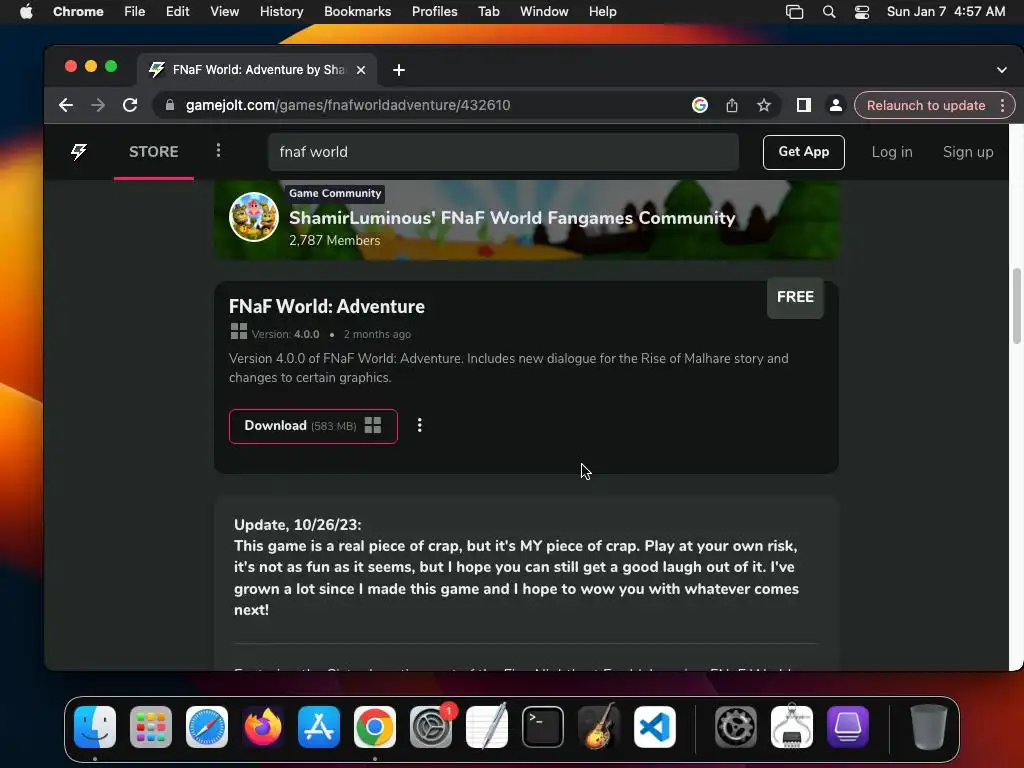Open the App Store from the dock
The width and height of the screenshot is (1024, 768).
[x=319, y=727]
